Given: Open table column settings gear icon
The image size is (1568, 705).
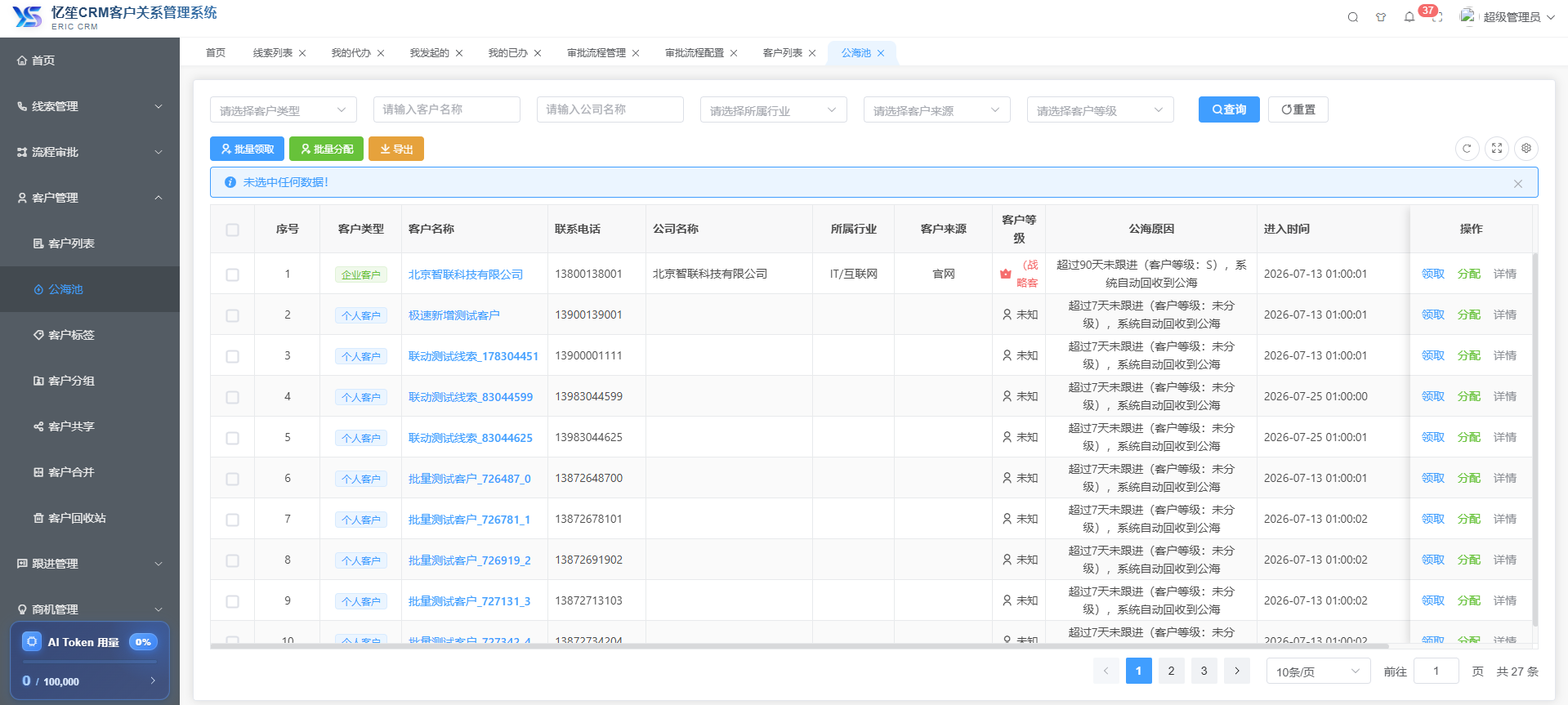Looking at the screenshot, I should click(x=1526, y=149).
